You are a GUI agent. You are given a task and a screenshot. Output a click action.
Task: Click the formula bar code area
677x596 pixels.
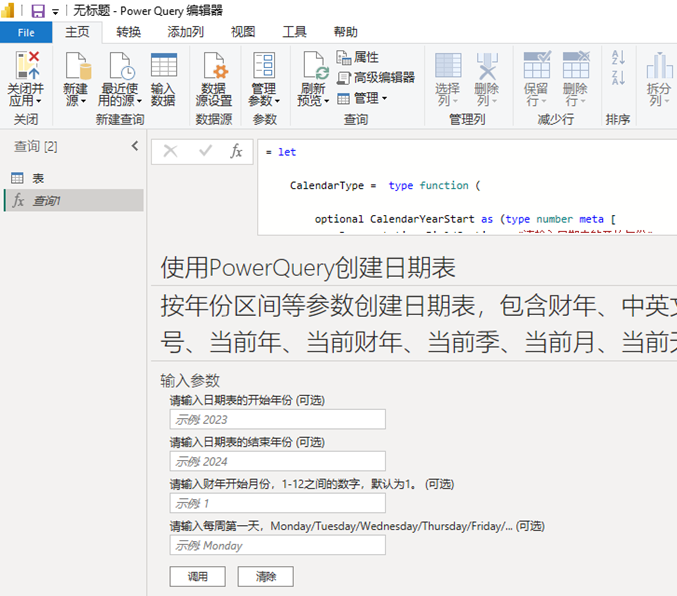click(467, 187)
